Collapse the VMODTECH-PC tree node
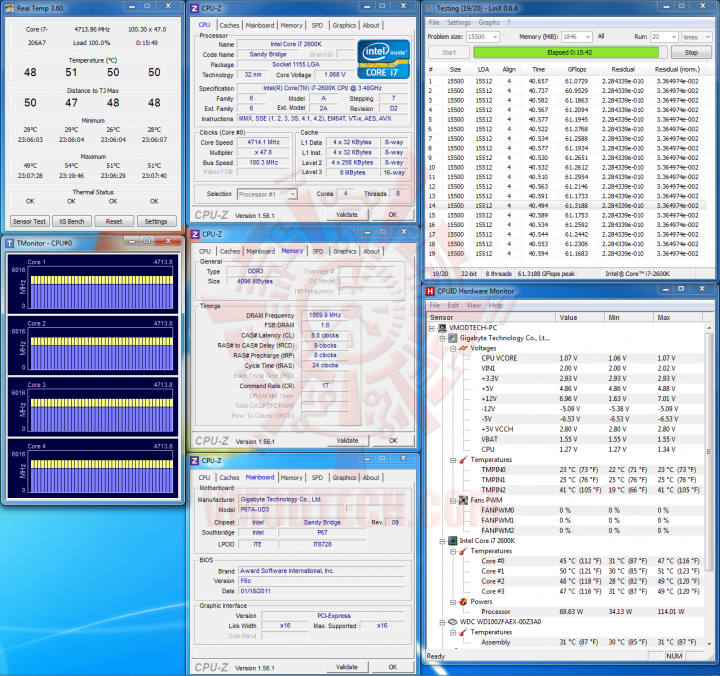The height and width of the screenshot is (676, 720). pos(432,328)
